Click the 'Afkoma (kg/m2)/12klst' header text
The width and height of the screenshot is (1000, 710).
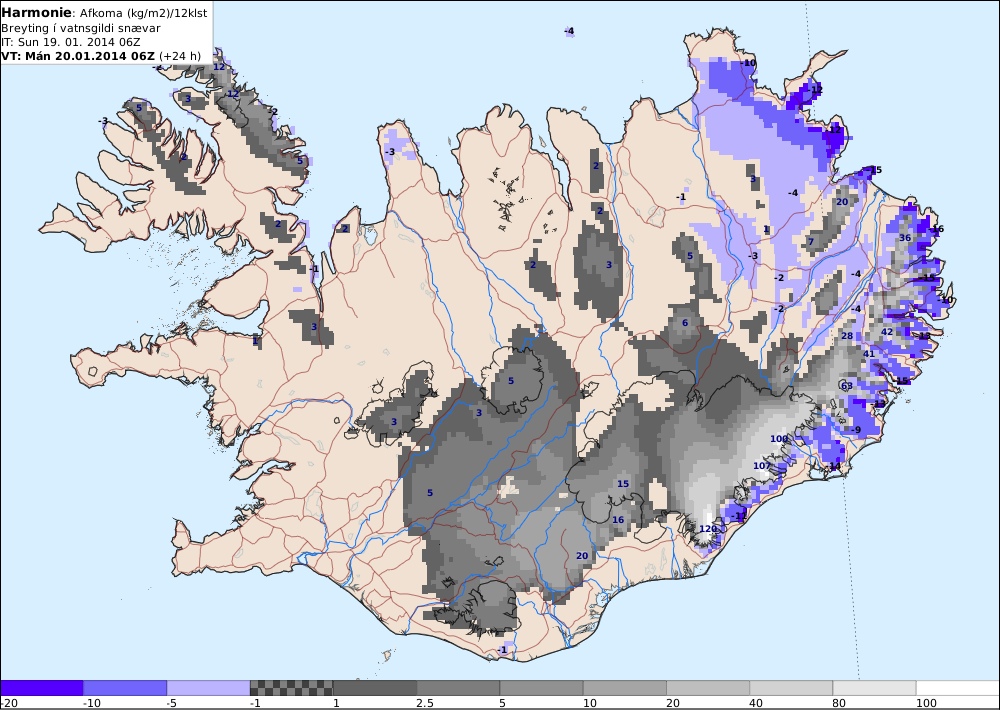[x=143, y=13]
